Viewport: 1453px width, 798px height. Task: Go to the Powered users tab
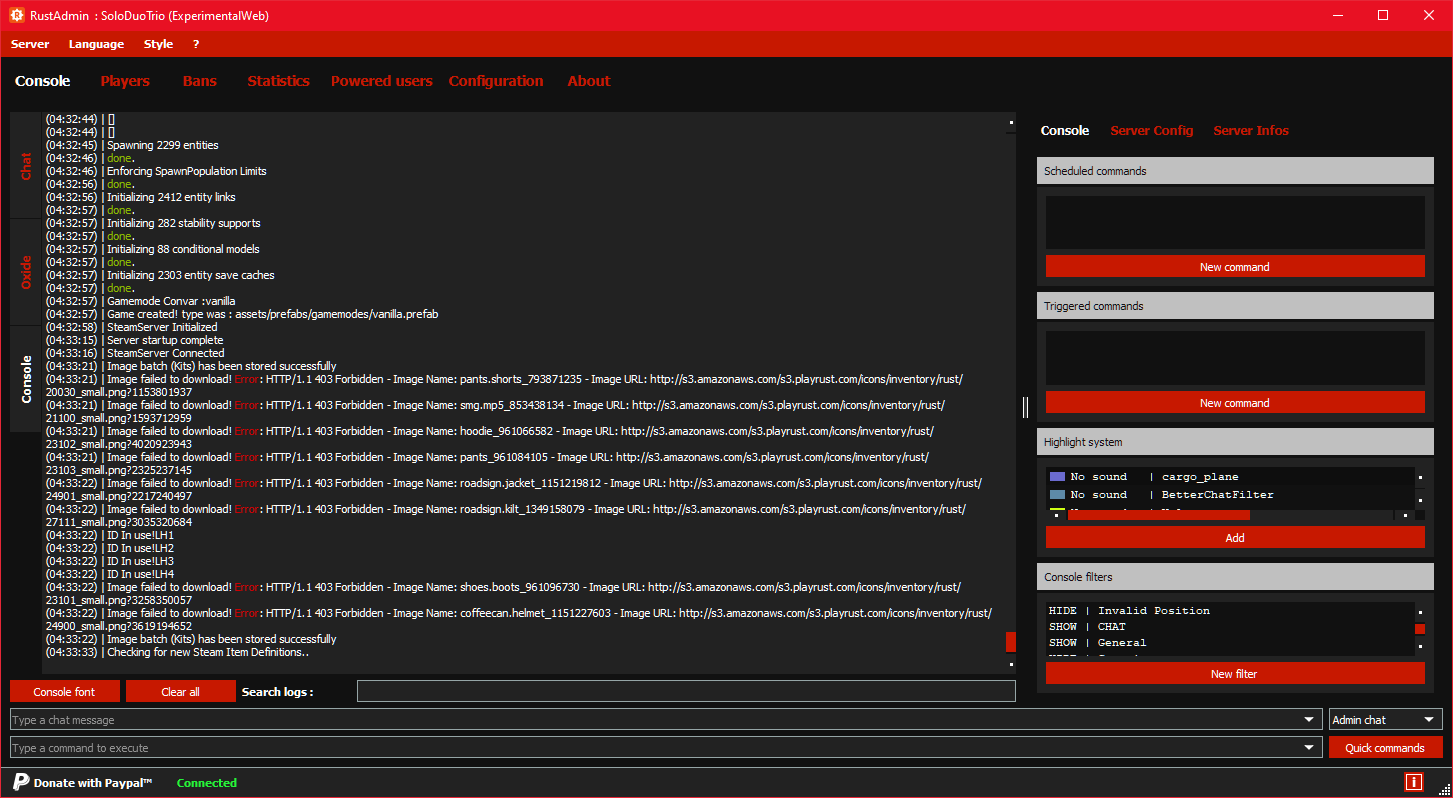coord(382,81)
